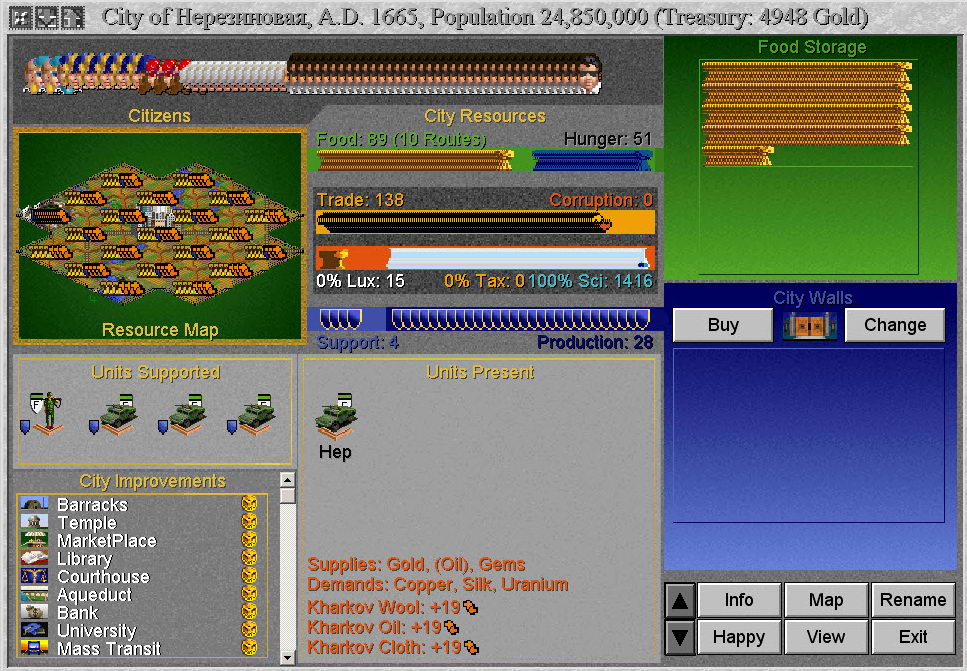
Task: Click the Barracks building icon
Action: (34, 504)
